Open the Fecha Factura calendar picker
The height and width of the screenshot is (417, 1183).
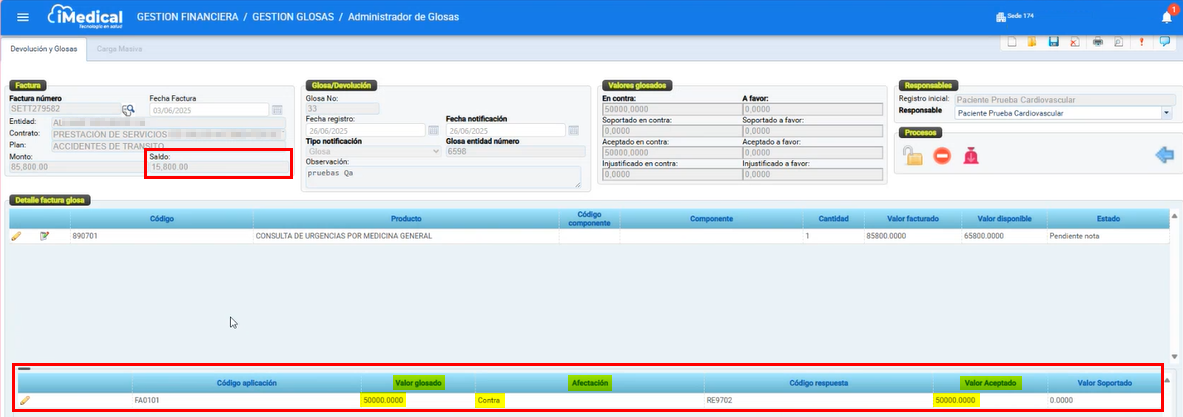pyautogui.click(x=277, y=110)
